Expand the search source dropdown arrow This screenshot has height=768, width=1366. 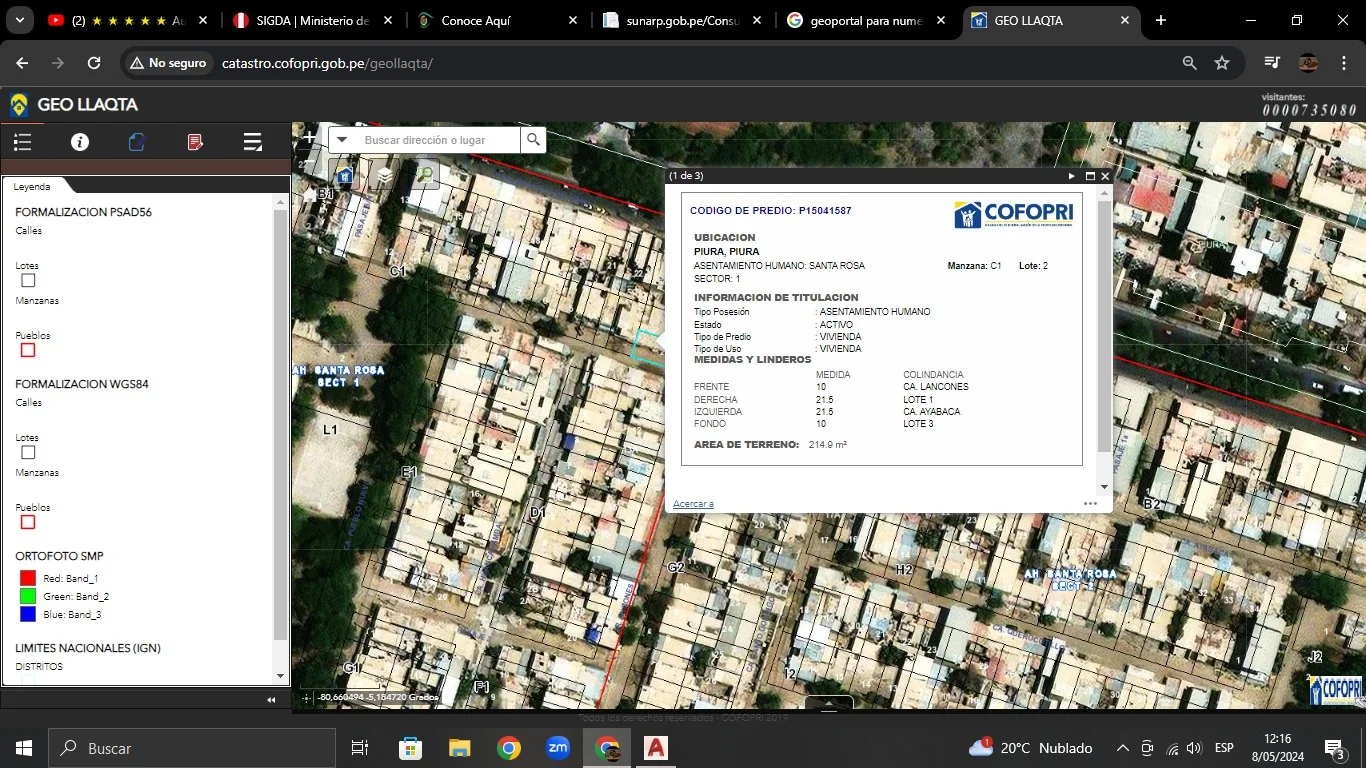[342, 140]
